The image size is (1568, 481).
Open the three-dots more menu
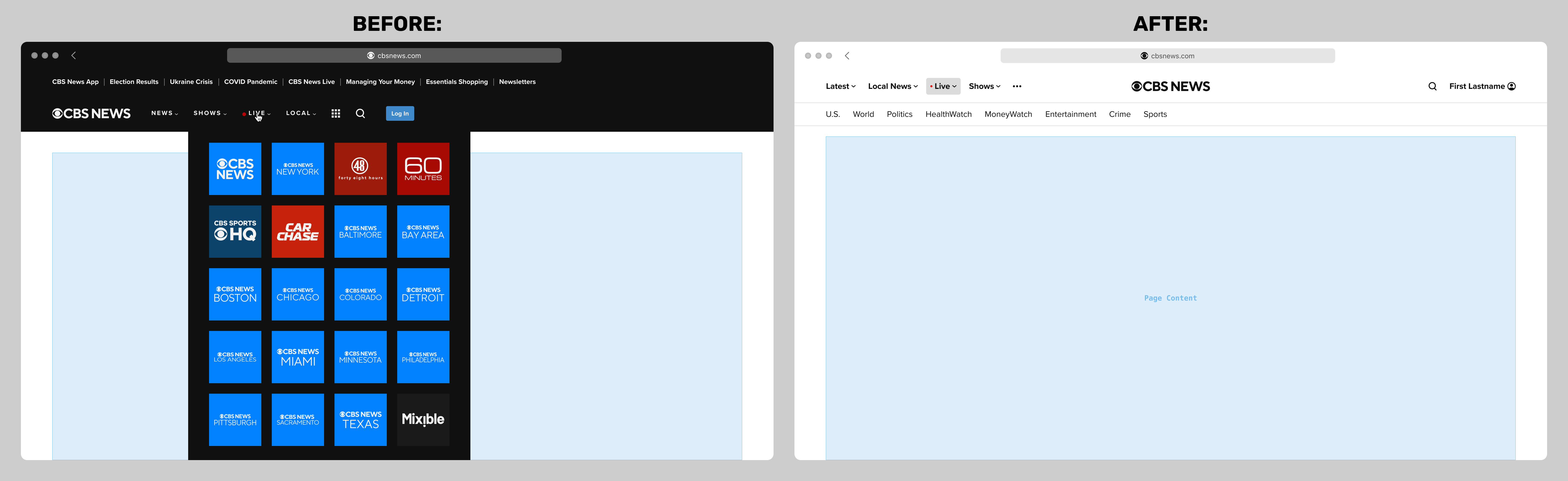coord(1017,87)
